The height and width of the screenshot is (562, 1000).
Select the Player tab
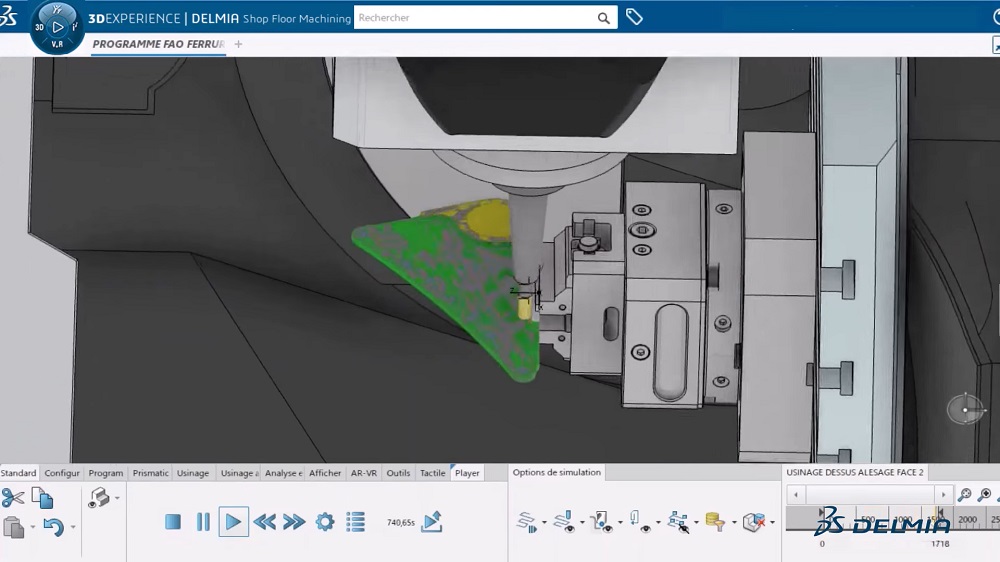tap(467, 473)
